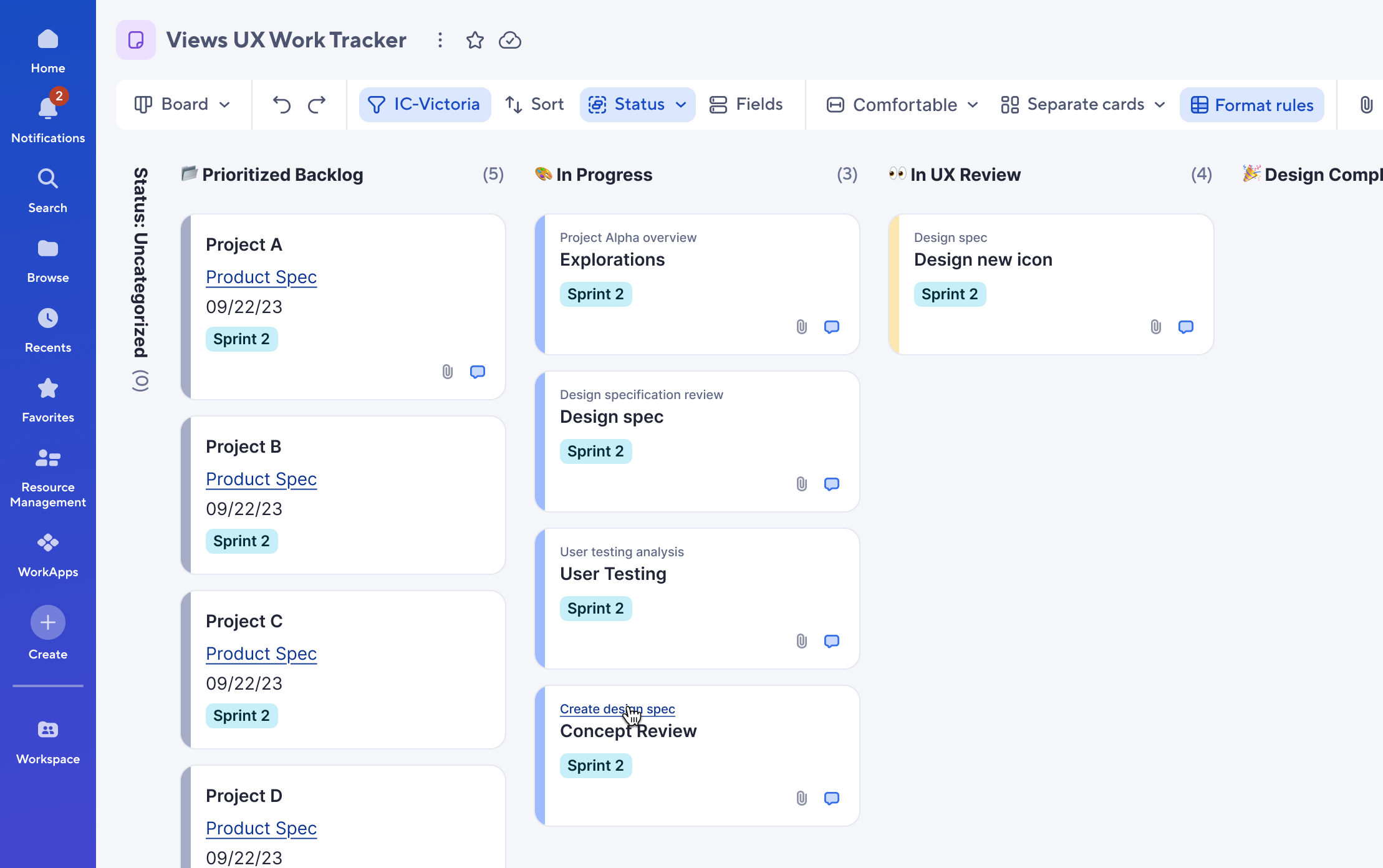Open Browse folder in sidebar
Viewport: 1383px width, 868px height.
pos(48,261)
